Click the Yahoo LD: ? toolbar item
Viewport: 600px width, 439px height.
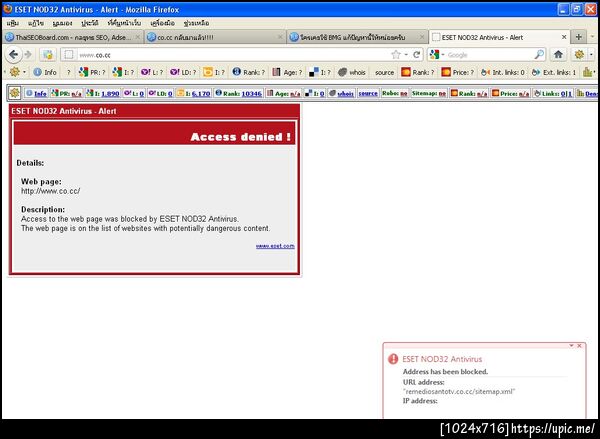point(183,72)
